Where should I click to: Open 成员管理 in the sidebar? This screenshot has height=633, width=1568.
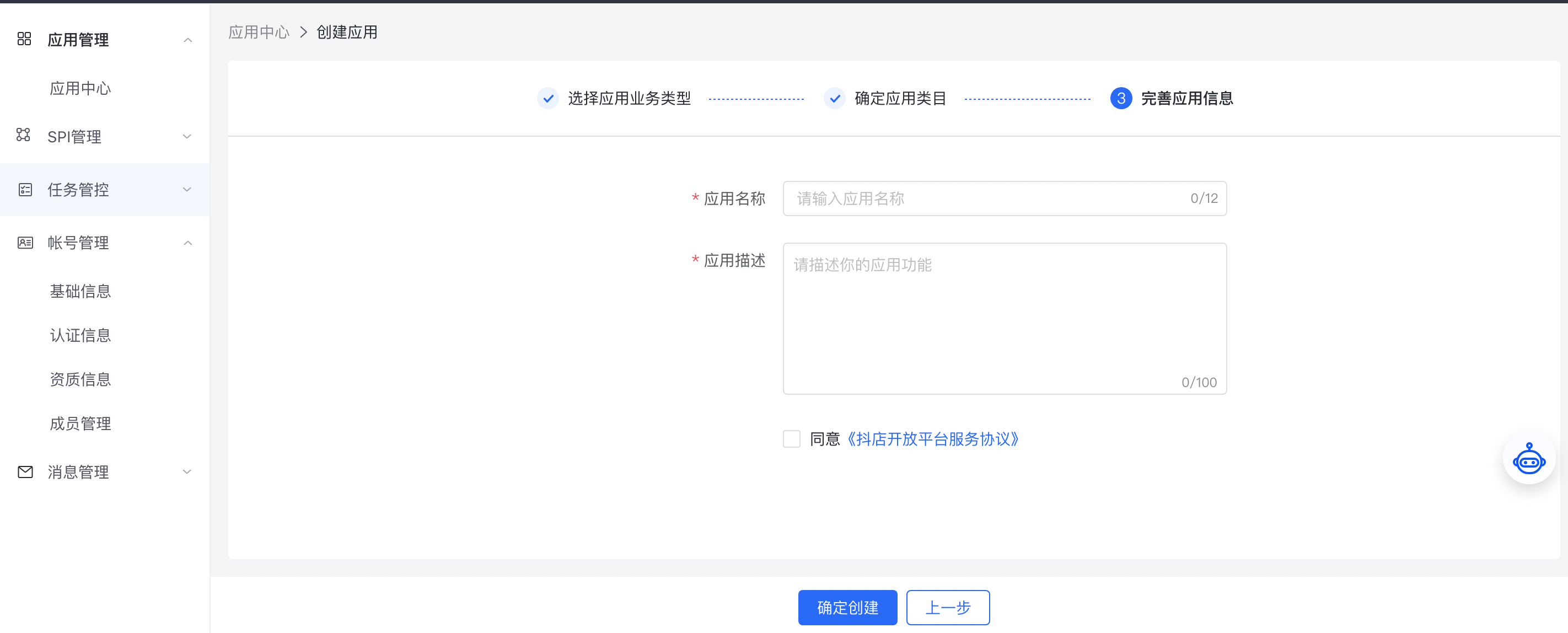(80, 423)
